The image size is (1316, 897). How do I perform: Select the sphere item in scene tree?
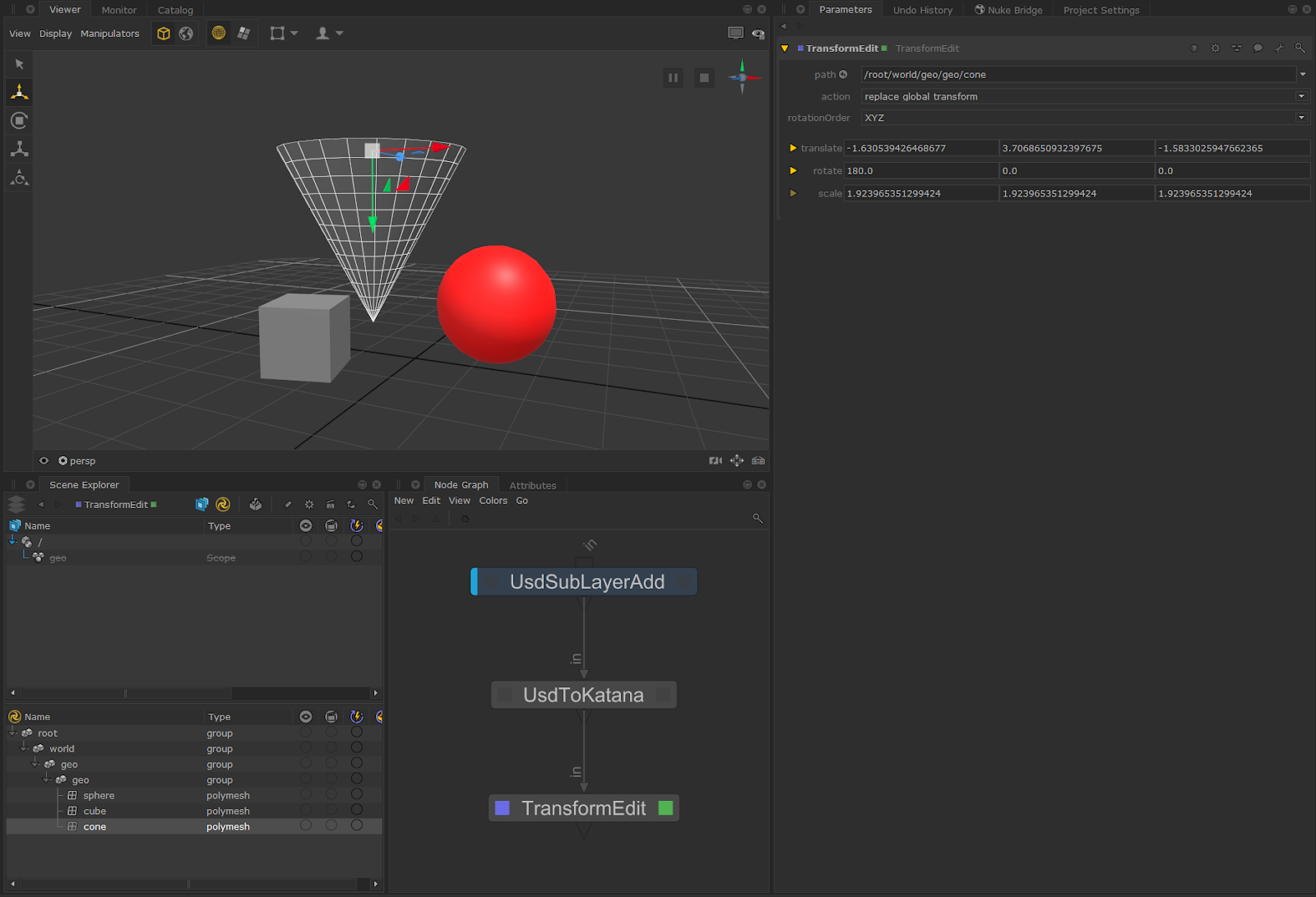pos(99,795)
